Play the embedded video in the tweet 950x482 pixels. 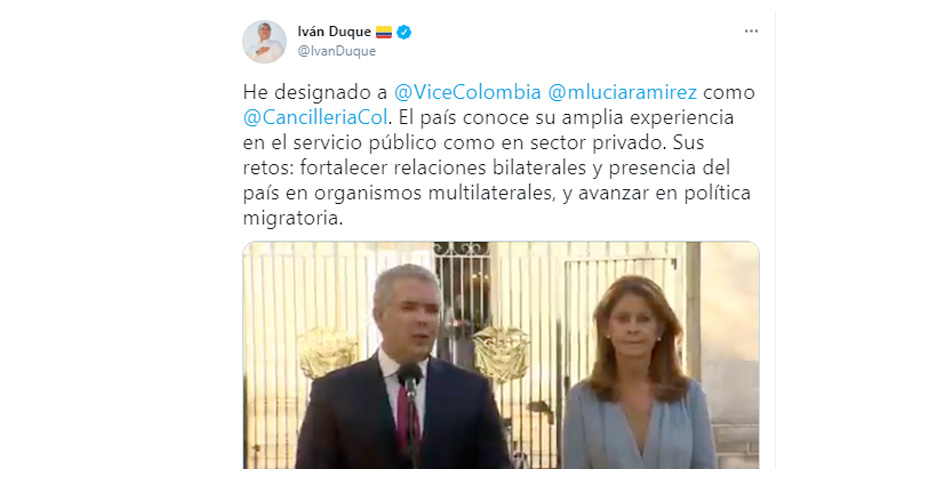point(501,355)
